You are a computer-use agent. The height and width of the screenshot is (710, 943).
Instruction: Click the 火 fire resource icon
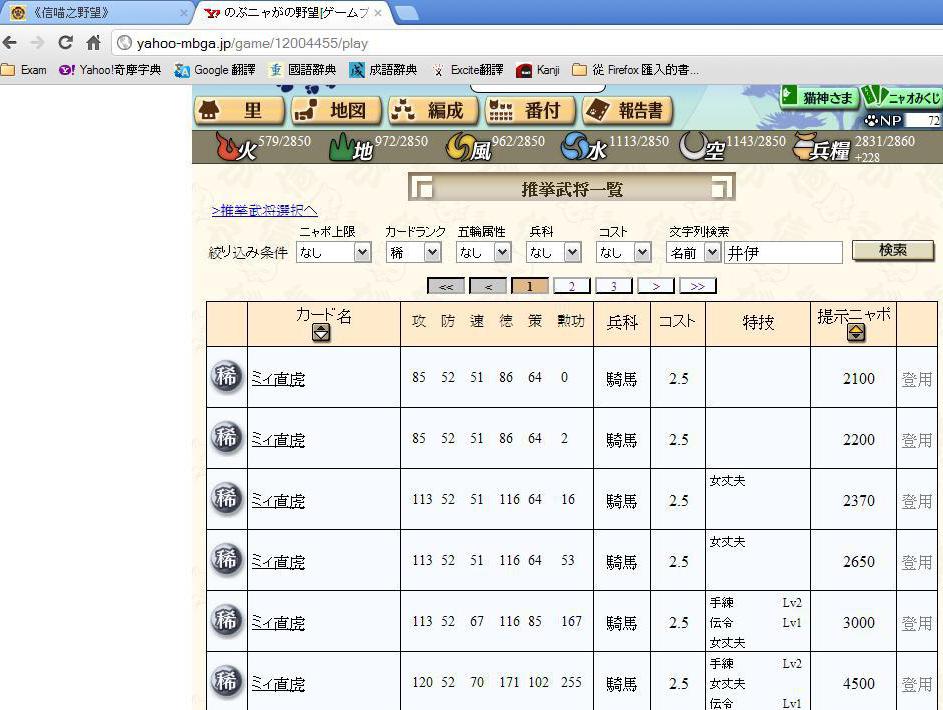coord(236,147)
